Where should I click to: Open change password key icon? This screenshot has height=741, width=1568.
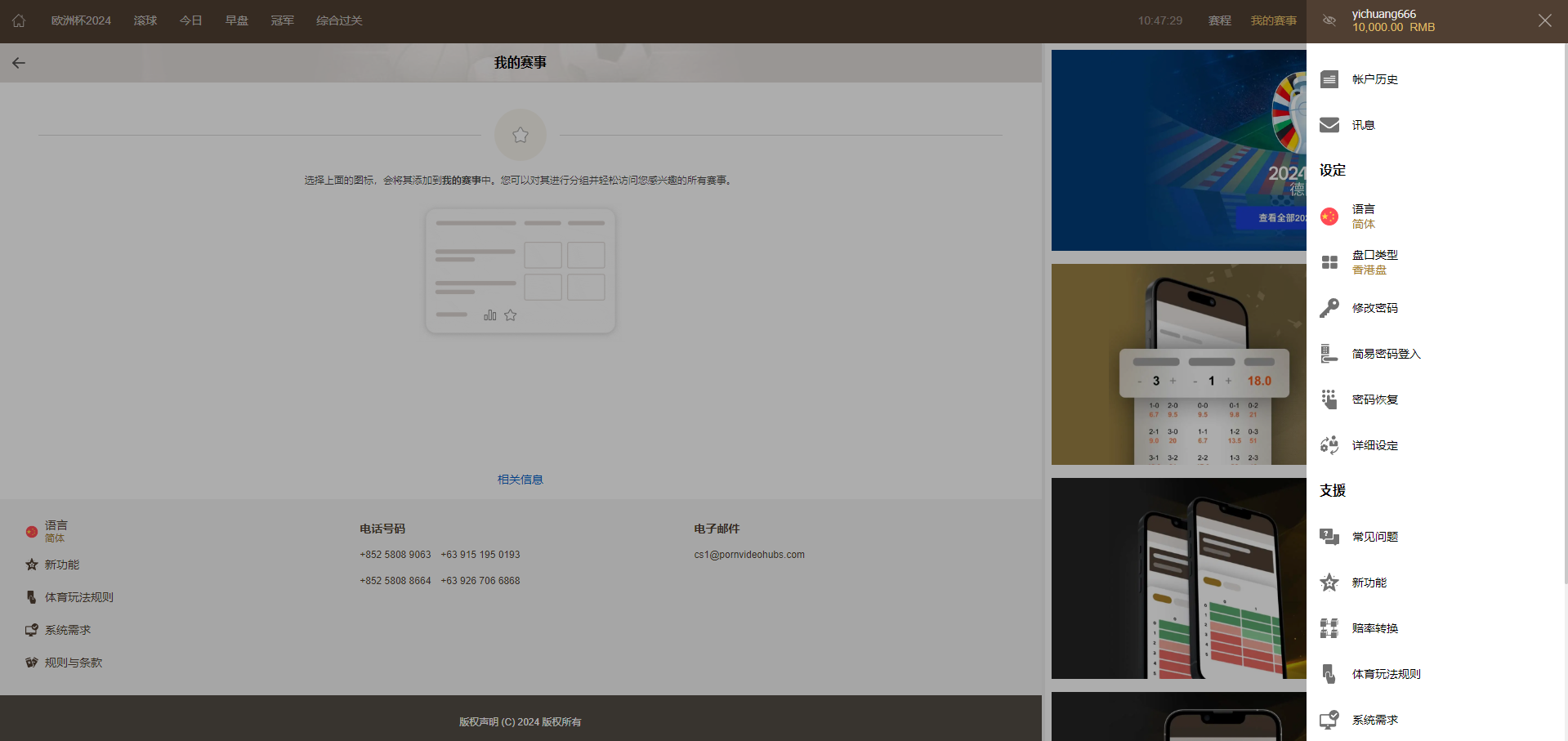(x=1329, y=308)
